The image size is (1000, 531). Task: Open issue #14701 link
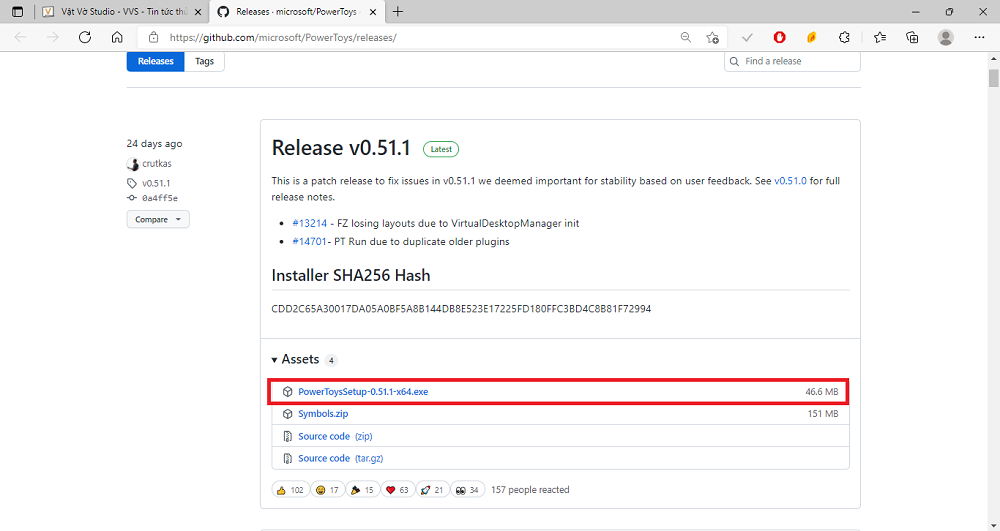(x=309, y=242)
